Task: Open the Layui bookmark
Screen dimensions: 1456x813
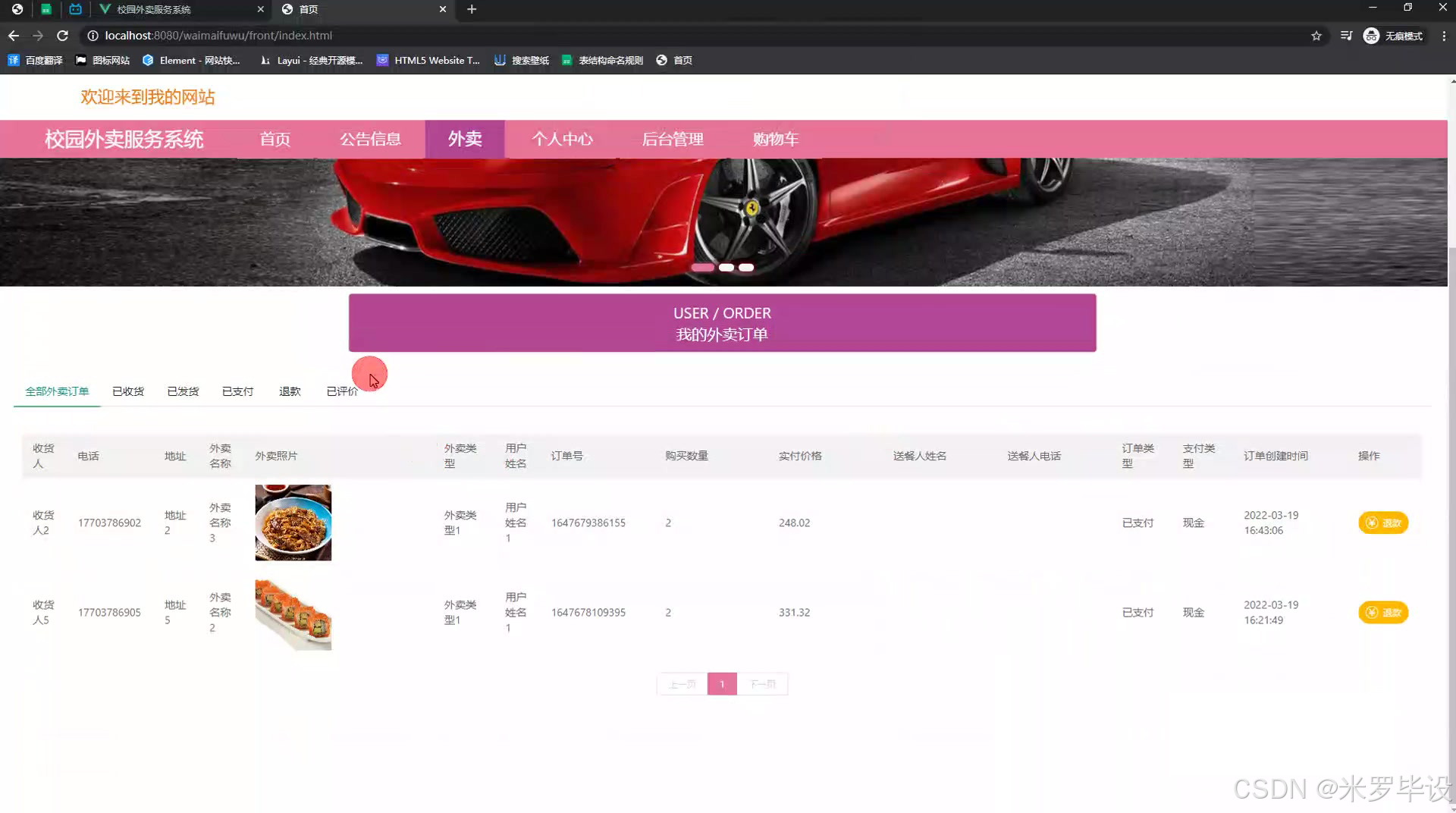Action: 311,60
